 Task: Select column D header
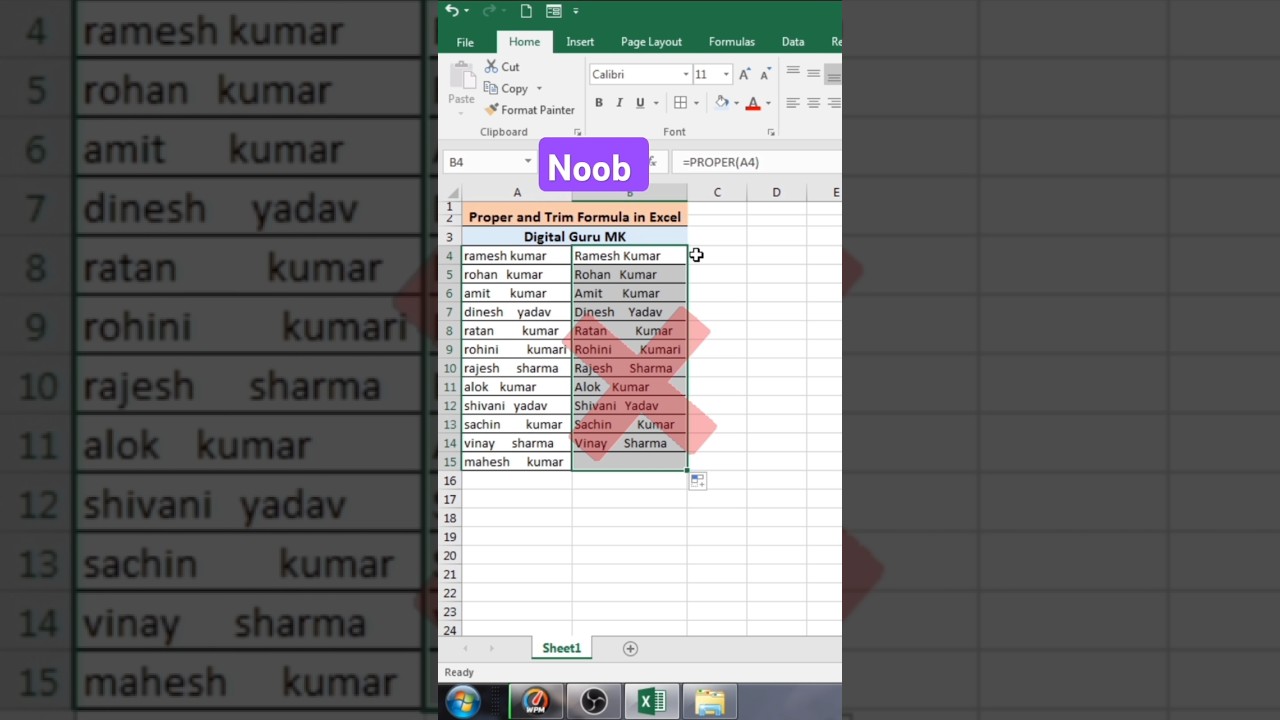click(x=776, y=192)
